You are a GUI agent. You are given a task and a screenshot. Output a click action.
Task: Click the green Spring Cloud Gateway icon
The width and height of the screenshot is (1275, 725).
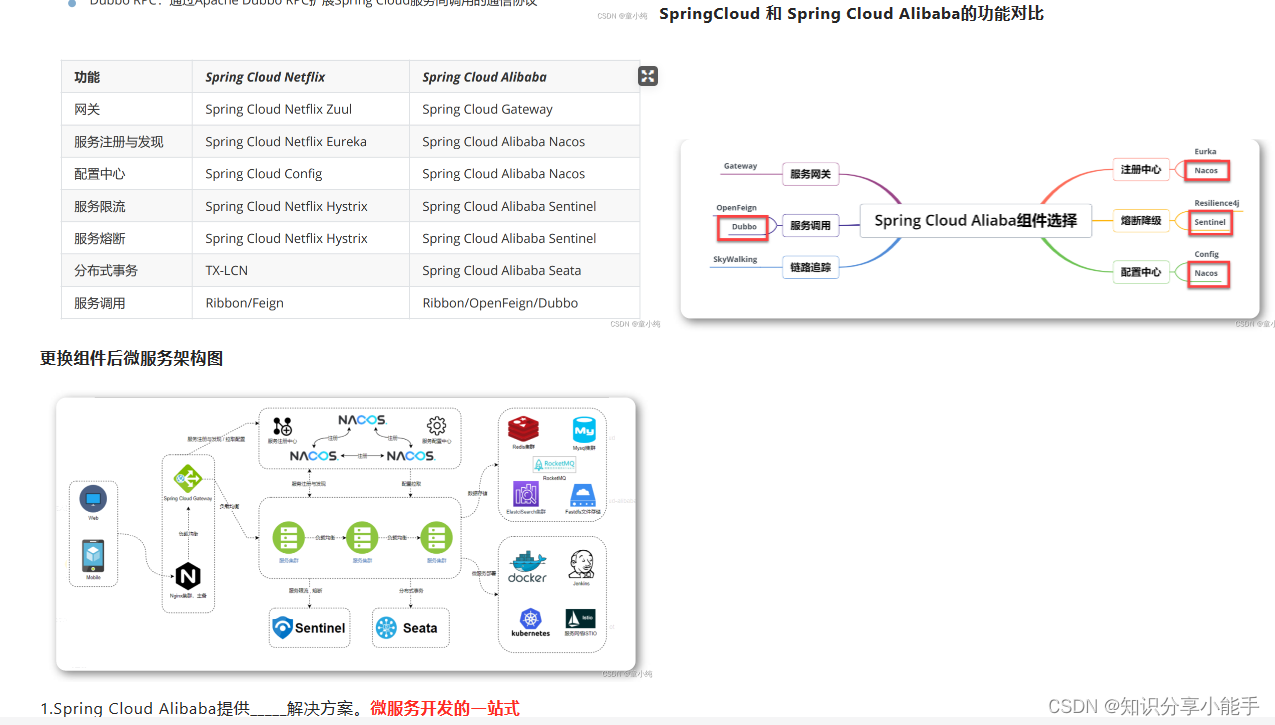point(188,479)
